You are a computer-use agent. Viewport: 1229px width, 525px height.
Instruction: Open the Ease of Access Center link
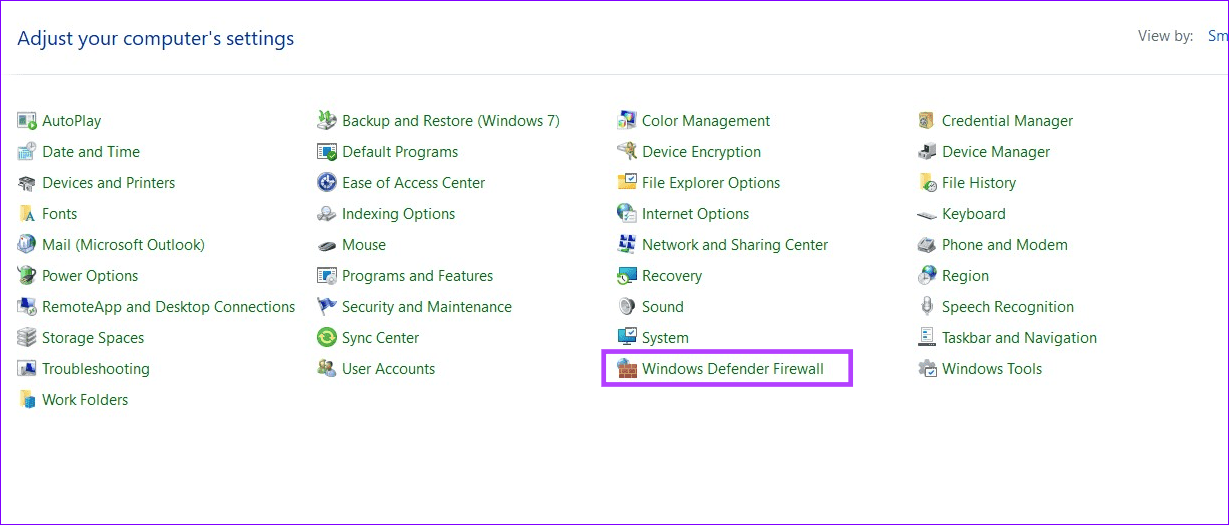(413, 183)
